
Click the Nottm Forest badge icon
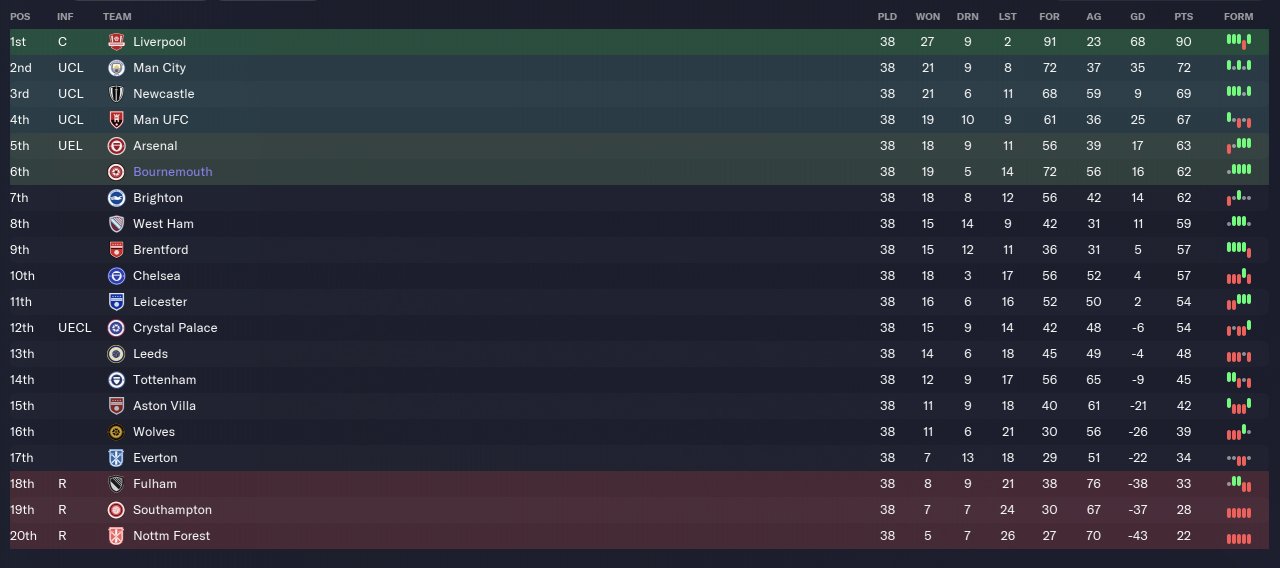[x=116, y=536]
